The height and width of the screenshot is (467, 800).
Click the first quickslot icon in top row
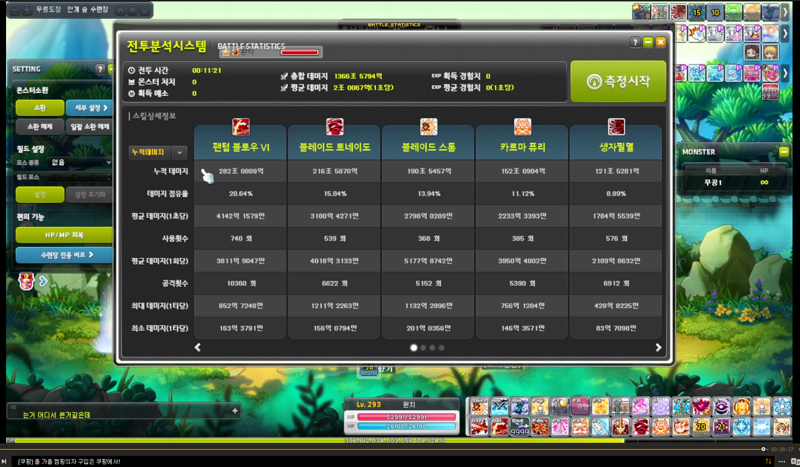point(479,407)
